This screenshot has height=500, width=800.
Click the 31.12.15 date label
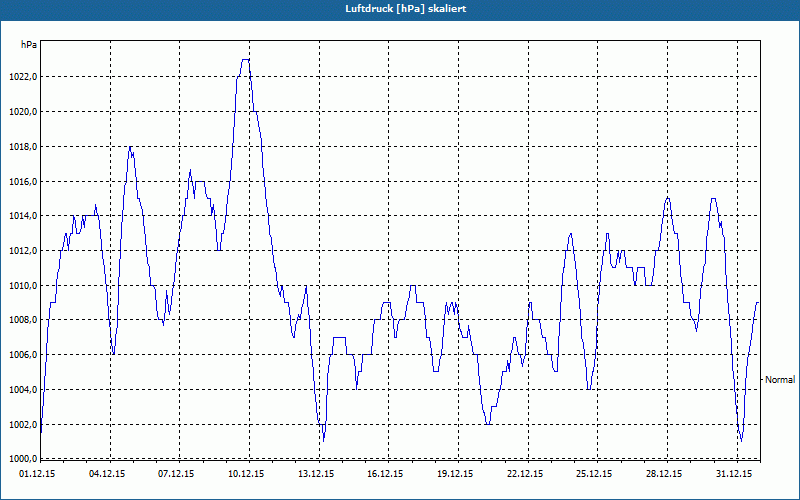735,474
